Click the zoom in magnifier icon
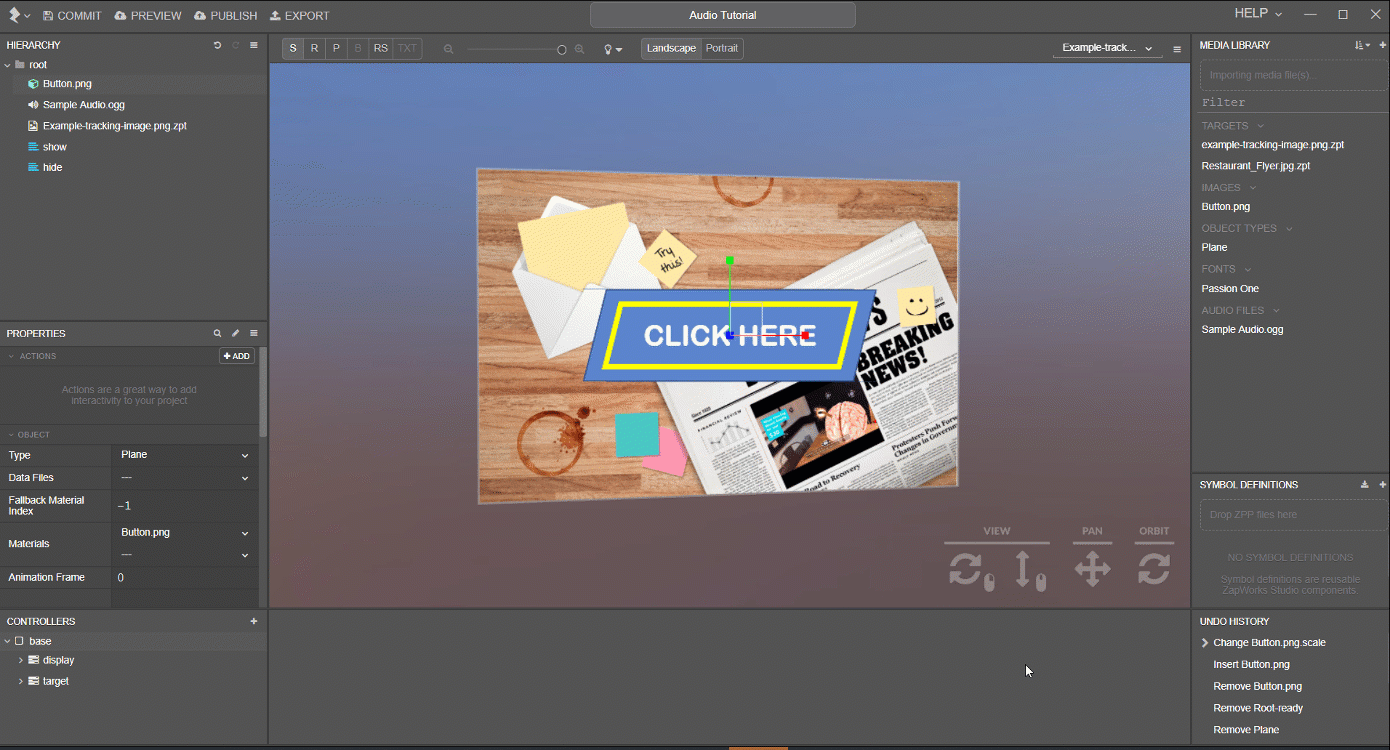This screenshot has width=1390, height=750. pyautogui.click(x=579, y=49)
